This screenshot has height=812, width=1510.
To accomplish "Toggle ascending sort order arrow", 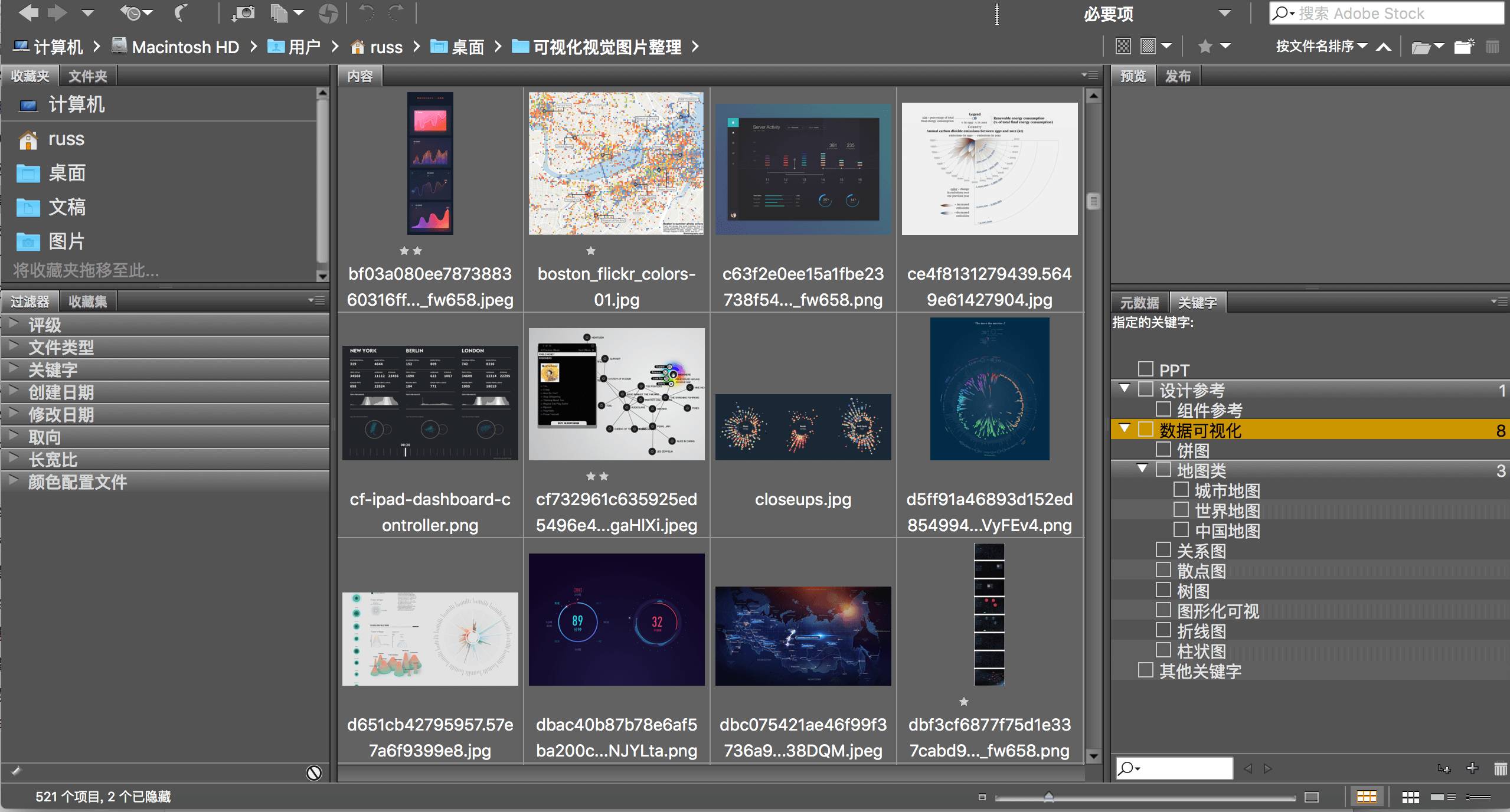I will pyautogui.click(x=1384, y=47).
